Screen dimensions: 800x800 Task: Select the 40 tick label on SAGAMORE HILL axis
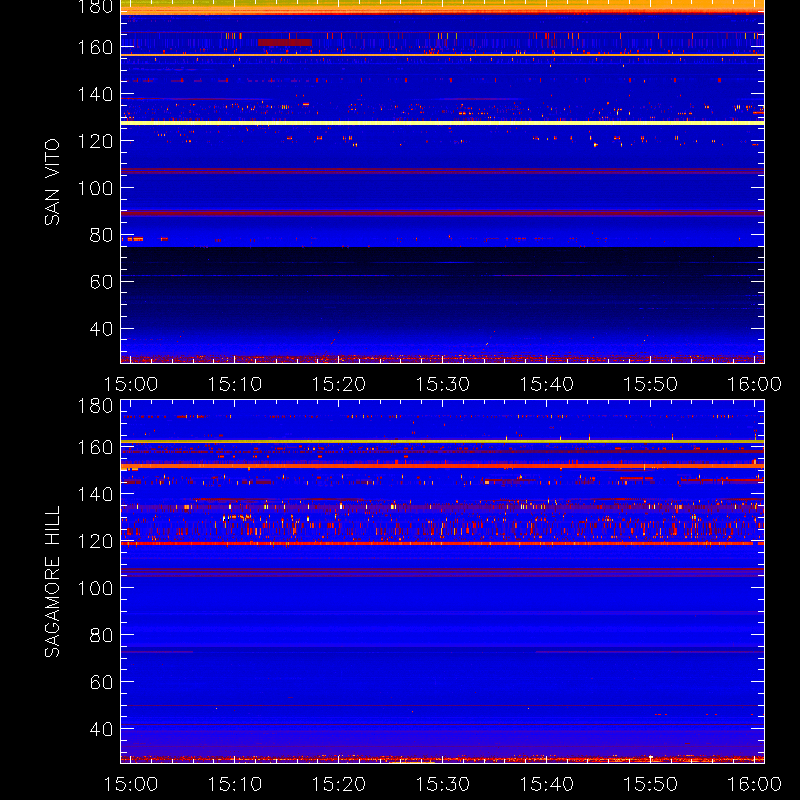101,729
